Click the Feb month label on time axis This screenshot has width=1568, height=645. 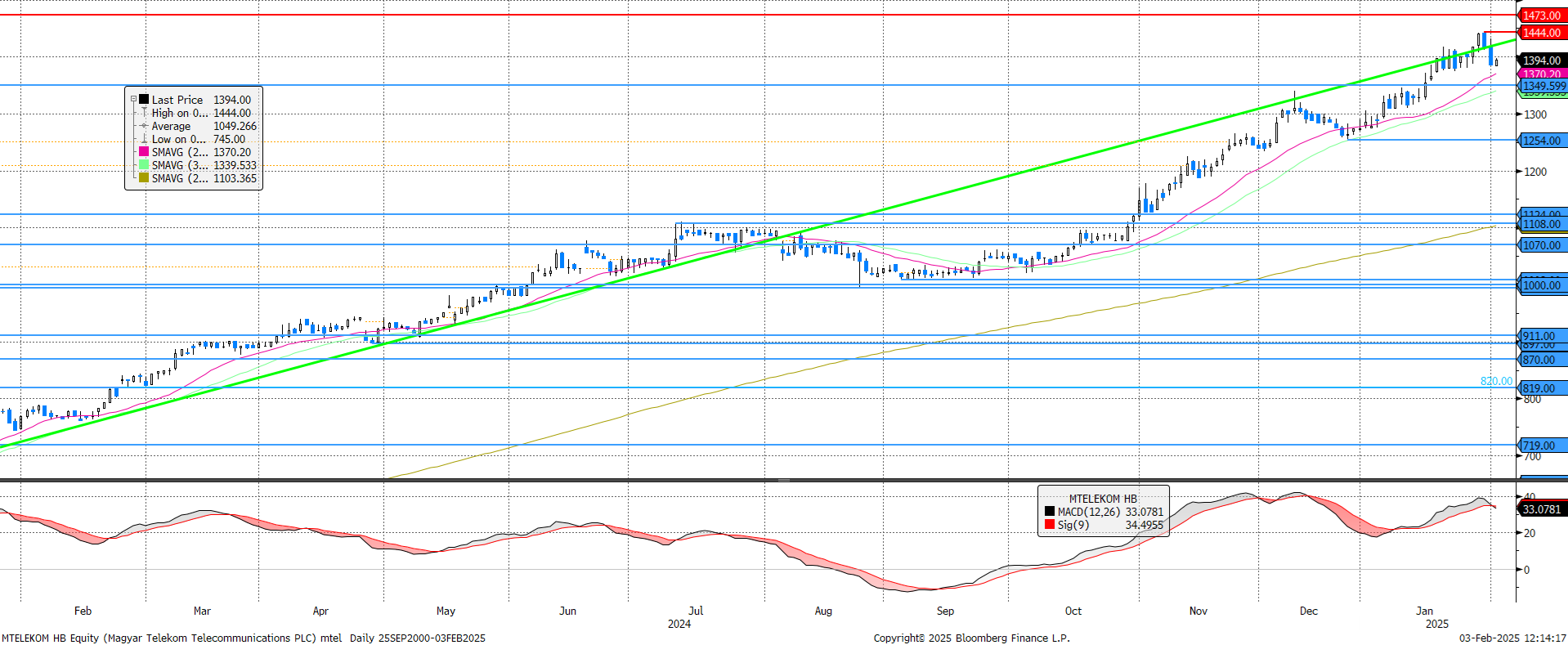83,611
